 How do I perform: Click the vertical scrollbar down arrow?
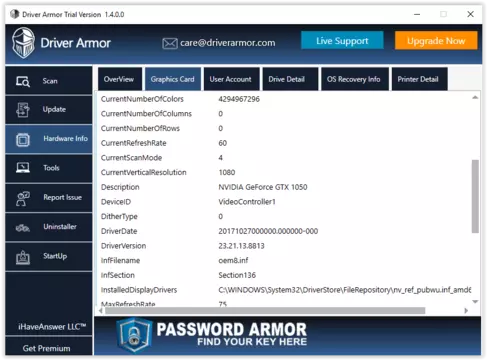tap(475, 301)
